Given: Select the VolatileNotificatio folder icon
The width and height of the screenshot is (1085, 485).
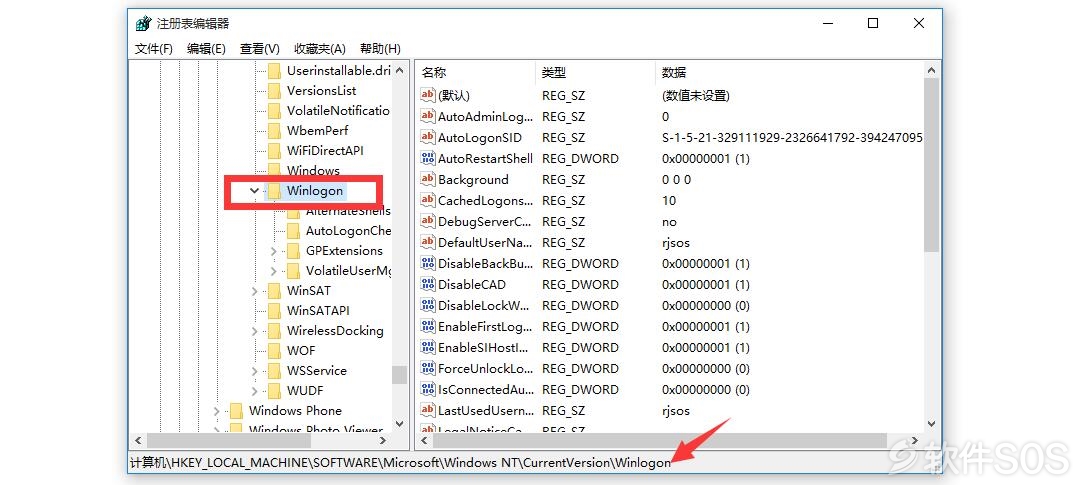Looking at the screenshot, I should pos(275,111).
